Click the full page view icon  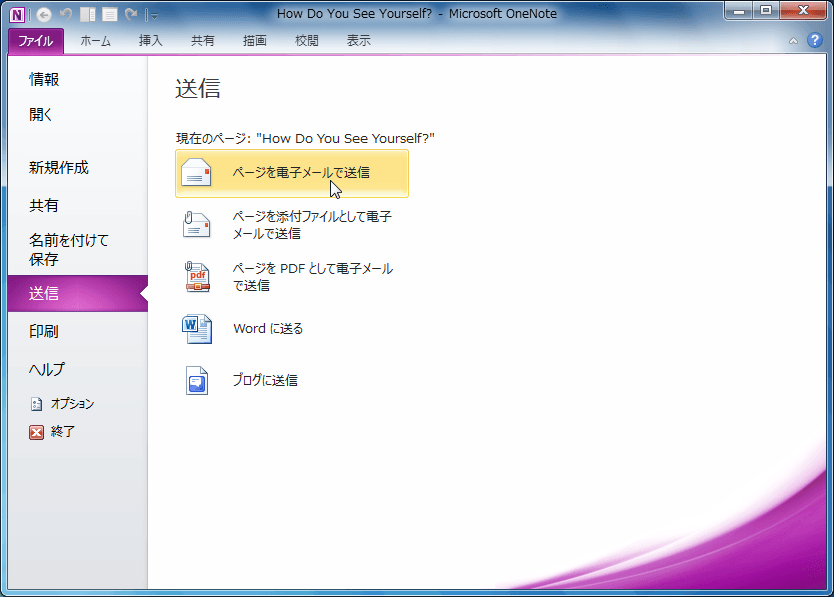click(110, 14)
